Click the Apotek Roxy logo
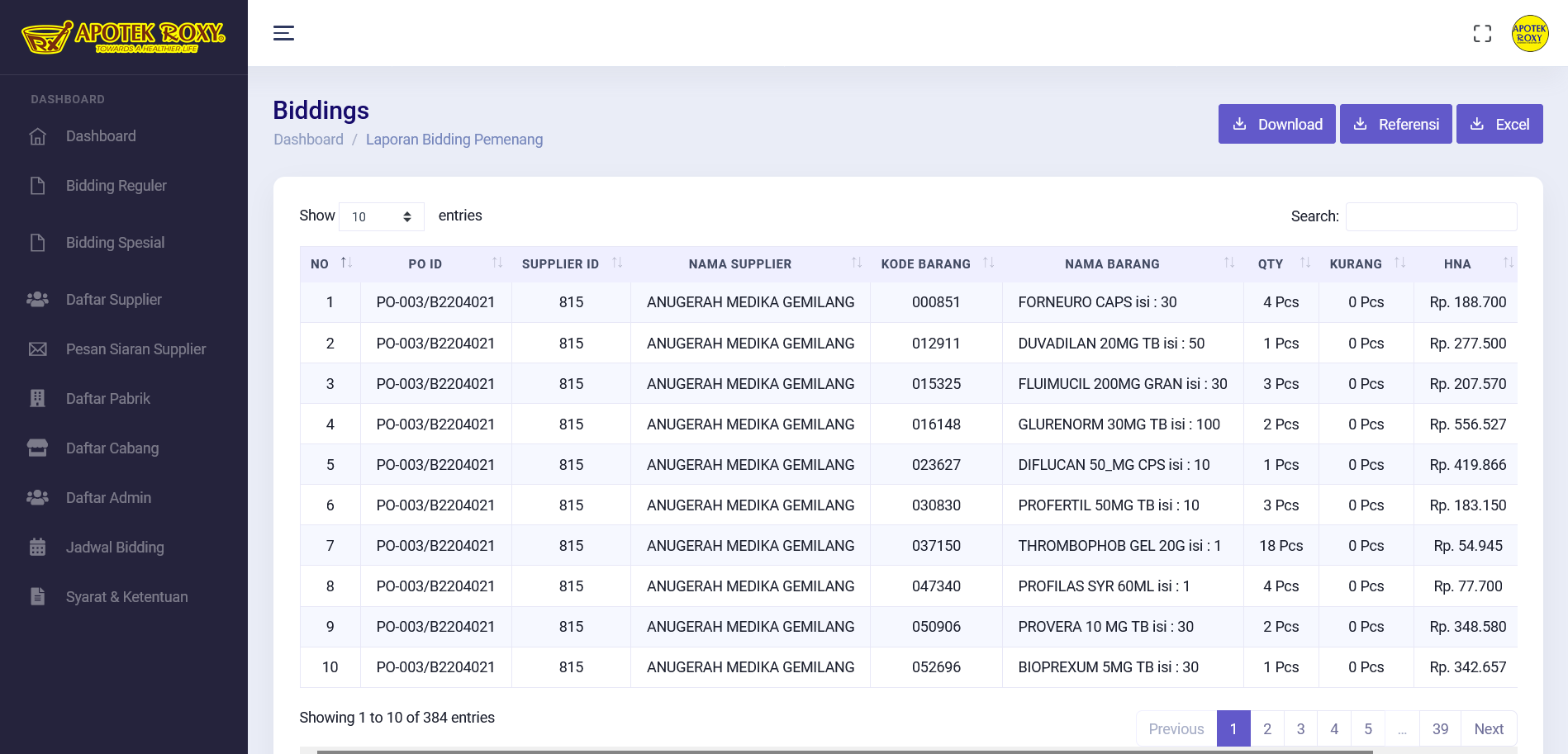This screenshot has width=1568, height=754. pyautogui.click(x=123, y=37)
